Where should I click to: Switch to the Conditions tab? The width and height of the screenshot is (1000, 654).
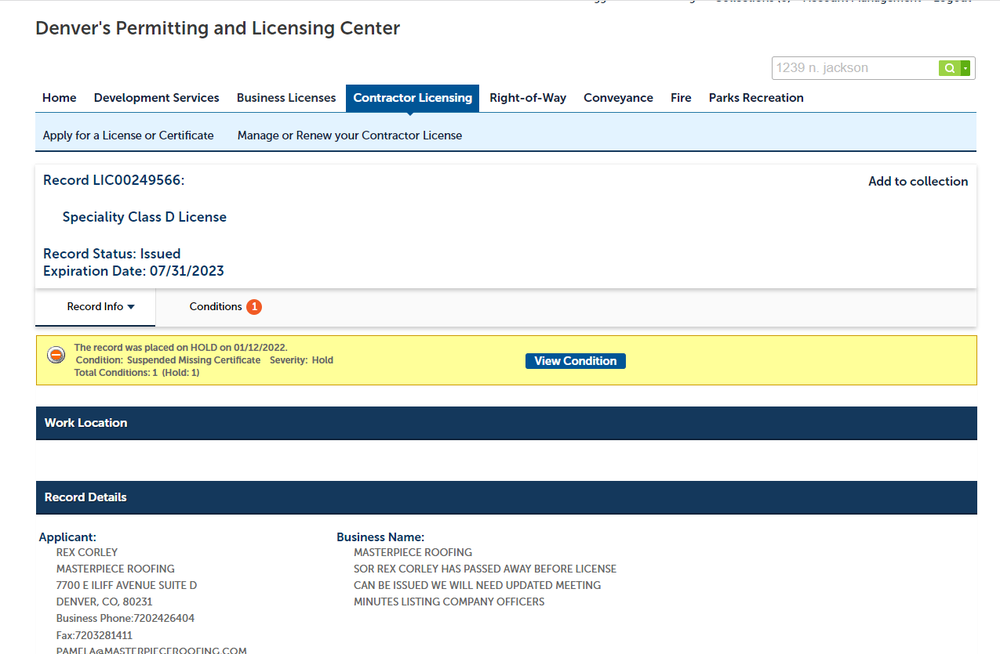coord(216,307)
